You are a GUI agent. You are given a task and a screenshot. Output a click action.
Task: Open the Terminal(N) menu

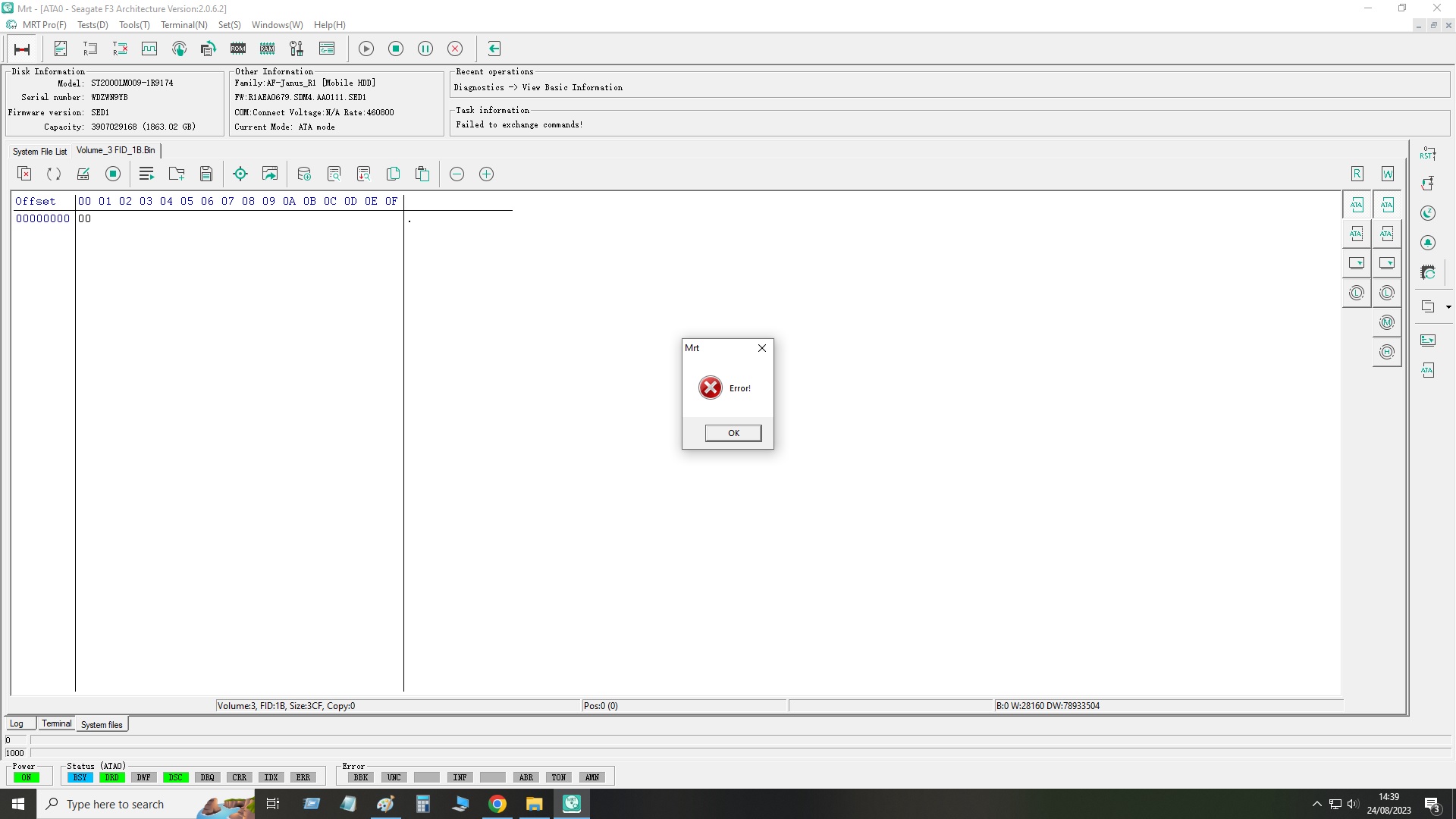click(x=184, y=25)
